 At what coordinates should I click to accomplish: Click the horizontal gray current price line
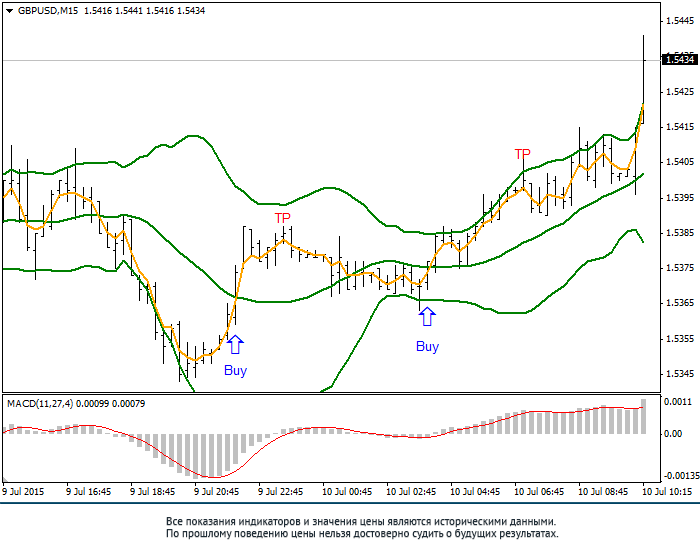(331, 60)
